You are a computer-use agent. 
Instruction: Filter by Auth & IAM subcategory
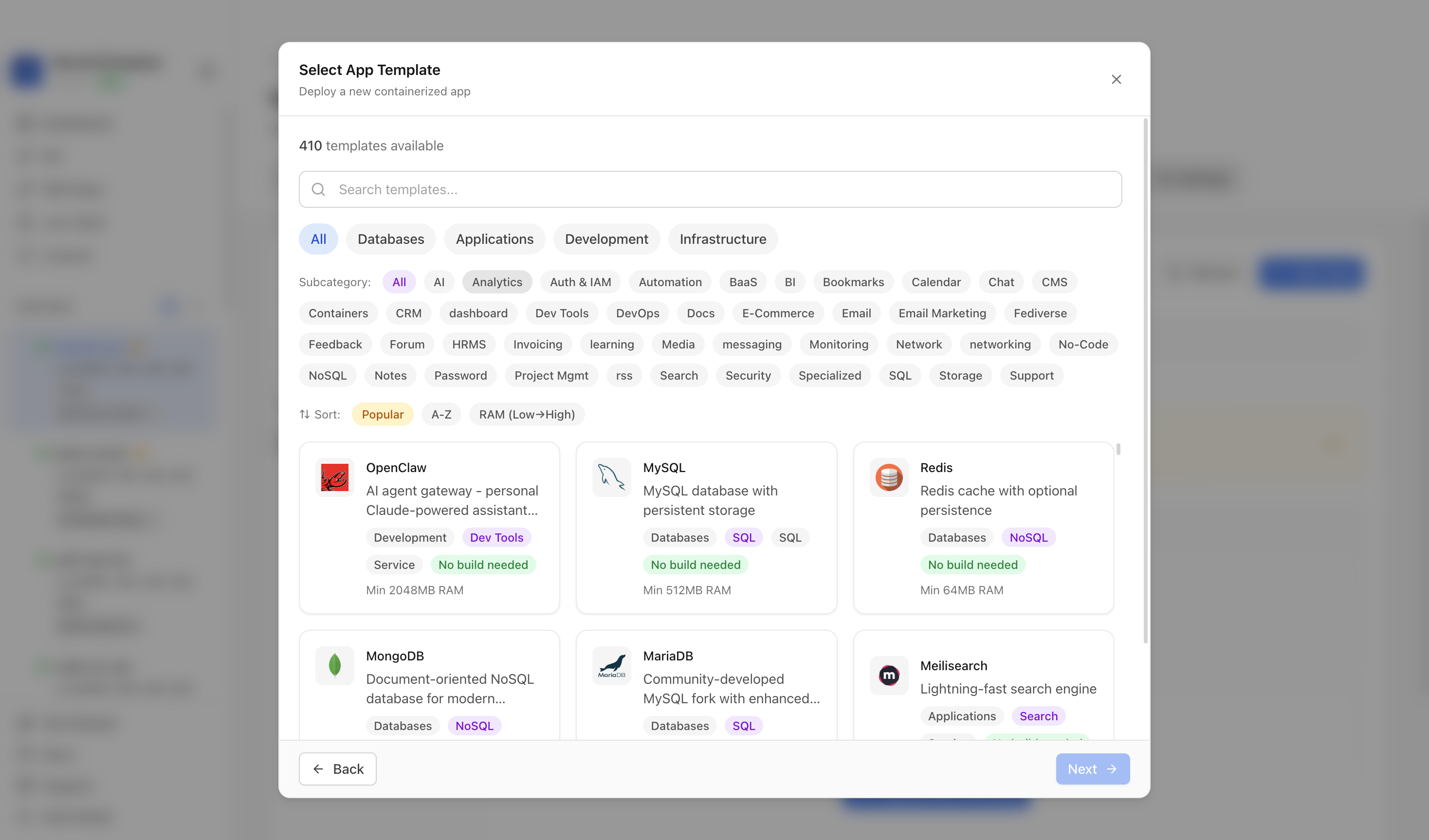coord(581,282)
